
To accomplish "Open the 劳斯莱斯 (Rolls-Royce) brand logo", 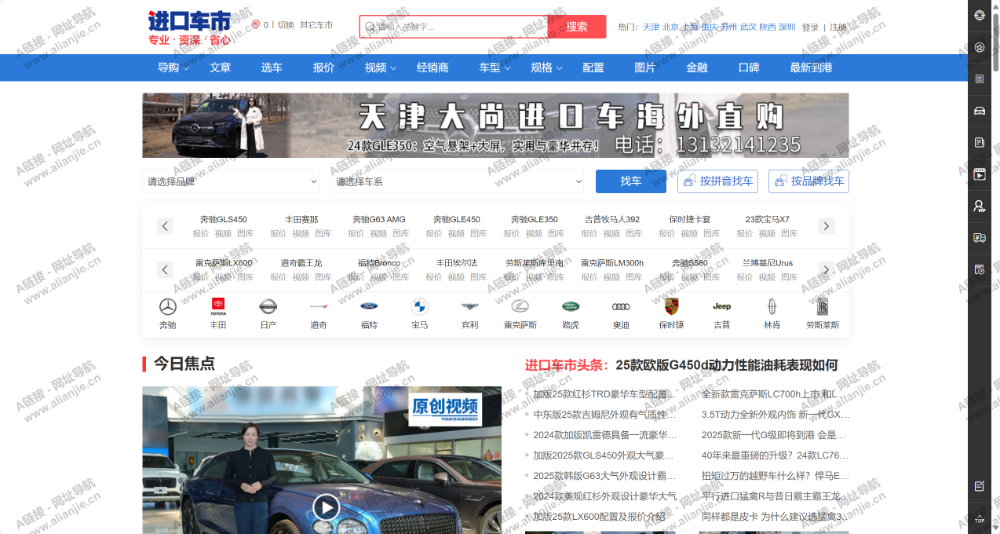I will (x=823, y=307).
